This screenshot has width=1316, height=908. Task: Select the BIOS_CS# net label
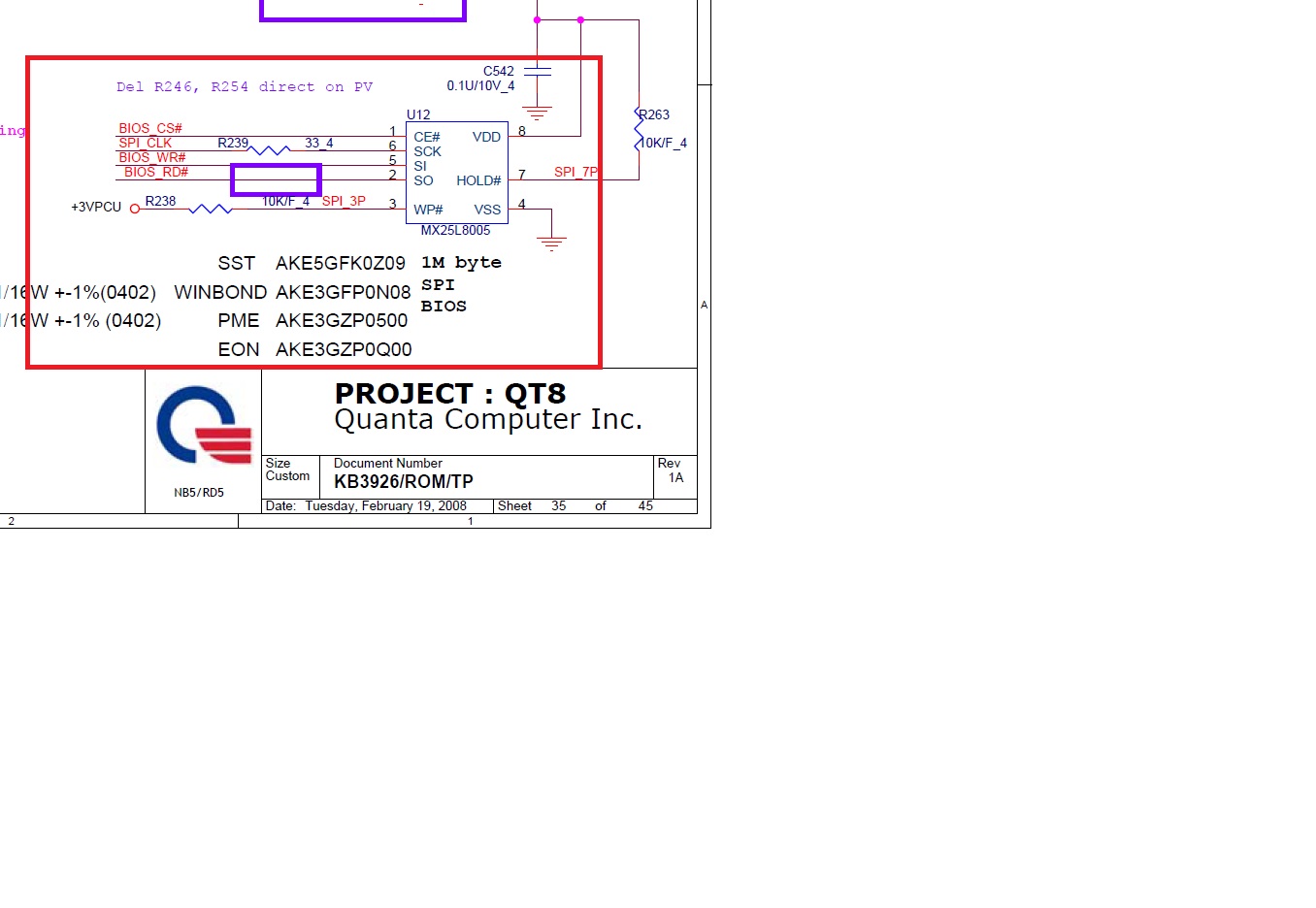coord(150,128)
